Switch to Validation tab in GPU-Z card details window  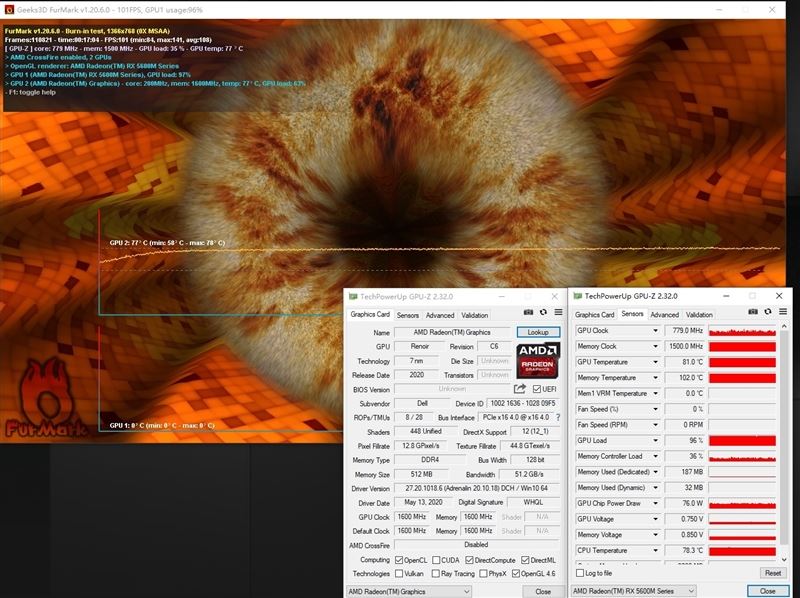coord(474,315)
